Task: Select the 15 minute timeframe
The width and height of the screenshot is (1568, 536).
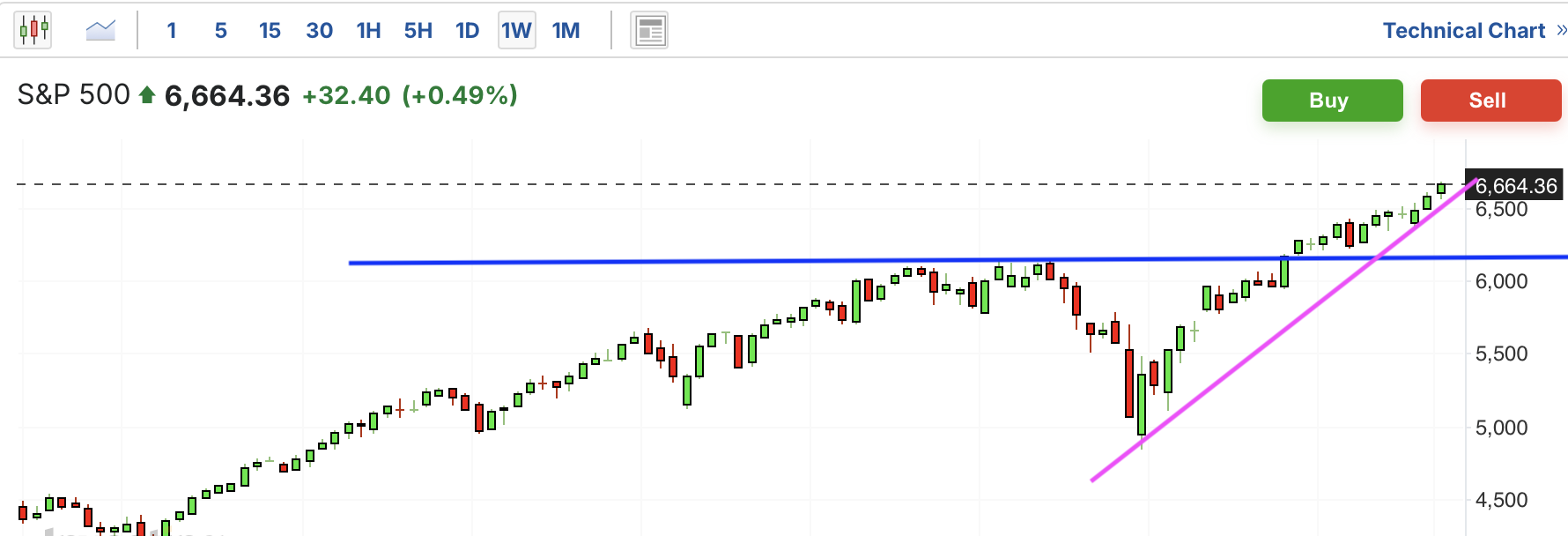Action: 270,31
